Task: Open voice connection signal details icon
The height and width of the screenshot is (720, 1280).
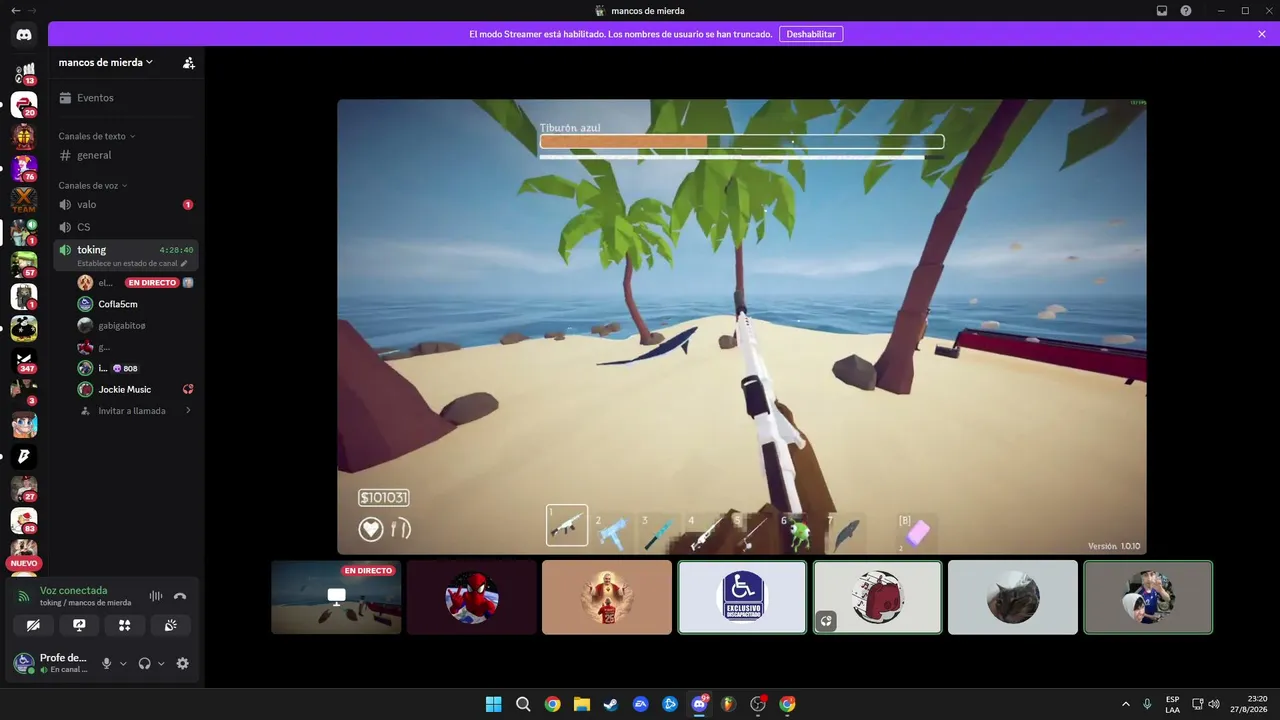Action: click(x=23, y=596)
